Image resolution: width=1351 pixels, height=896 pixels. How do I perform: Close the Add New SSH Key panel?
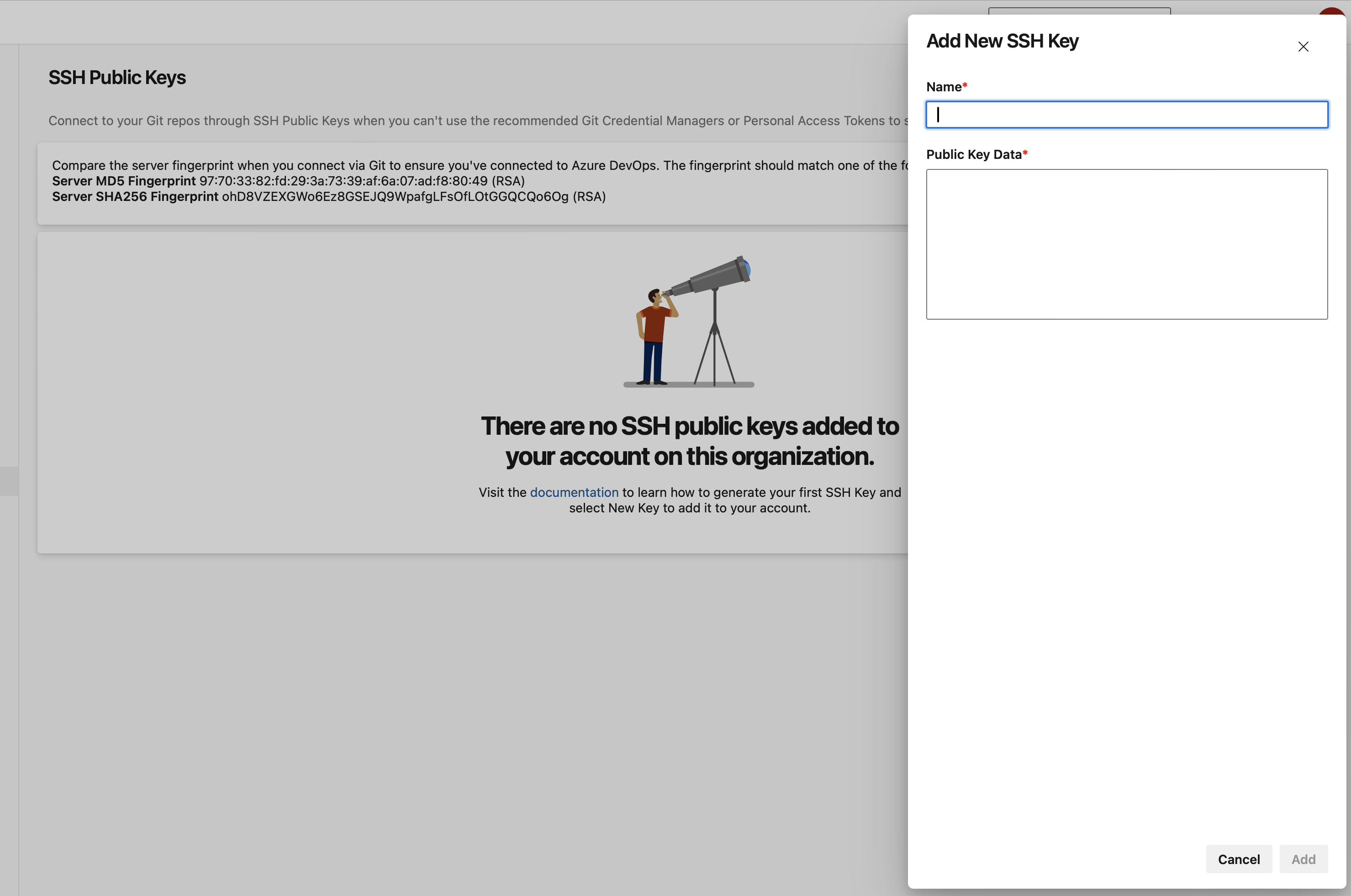(1303, 47)
